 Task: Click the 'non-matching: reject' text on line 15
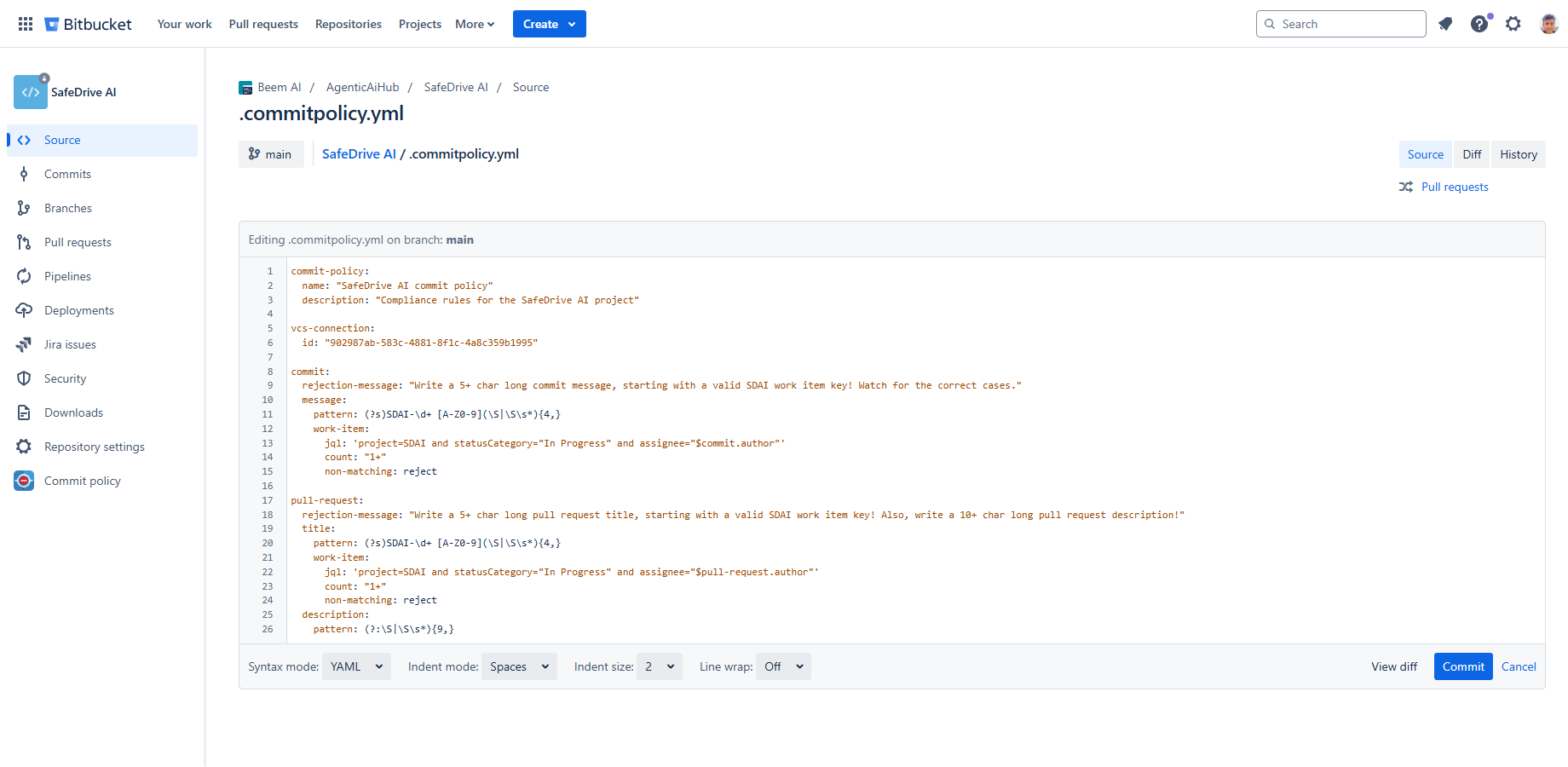point(380,471)
